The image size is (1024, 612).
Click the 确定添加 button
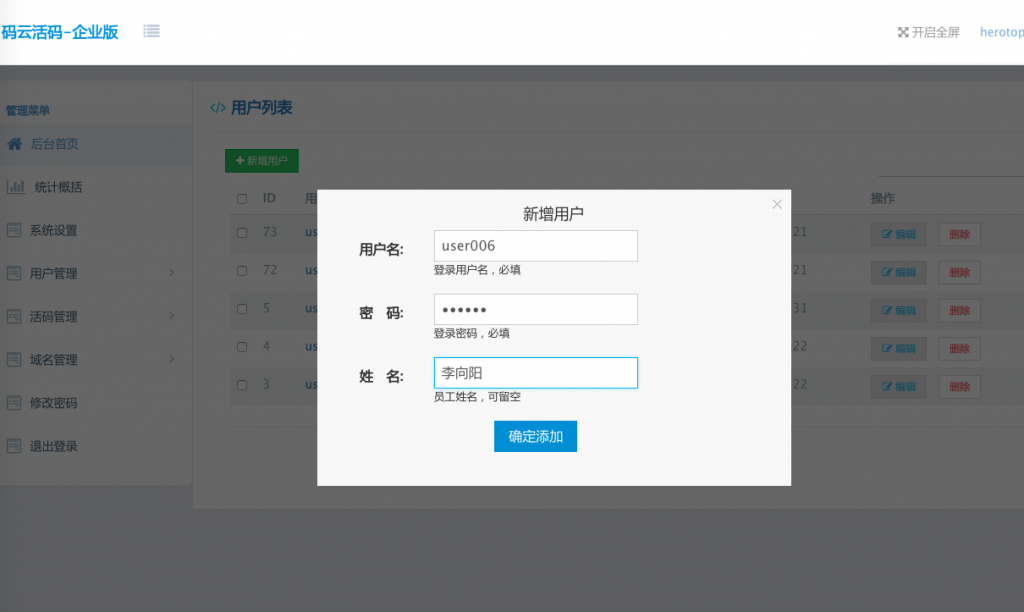535,436
